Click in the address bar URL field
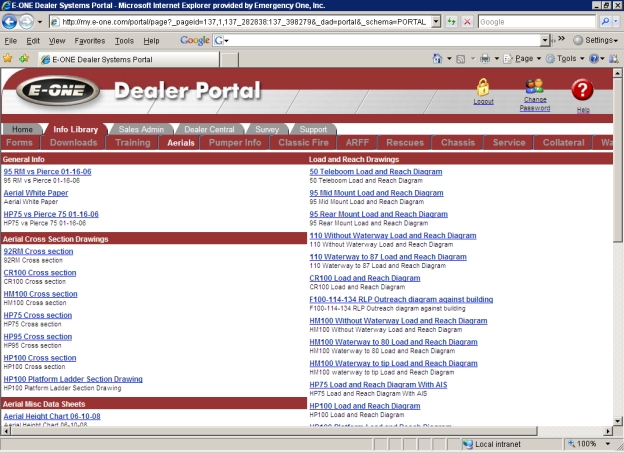Image resolution: width=624 pixels, height=453 pixels. 241,21
